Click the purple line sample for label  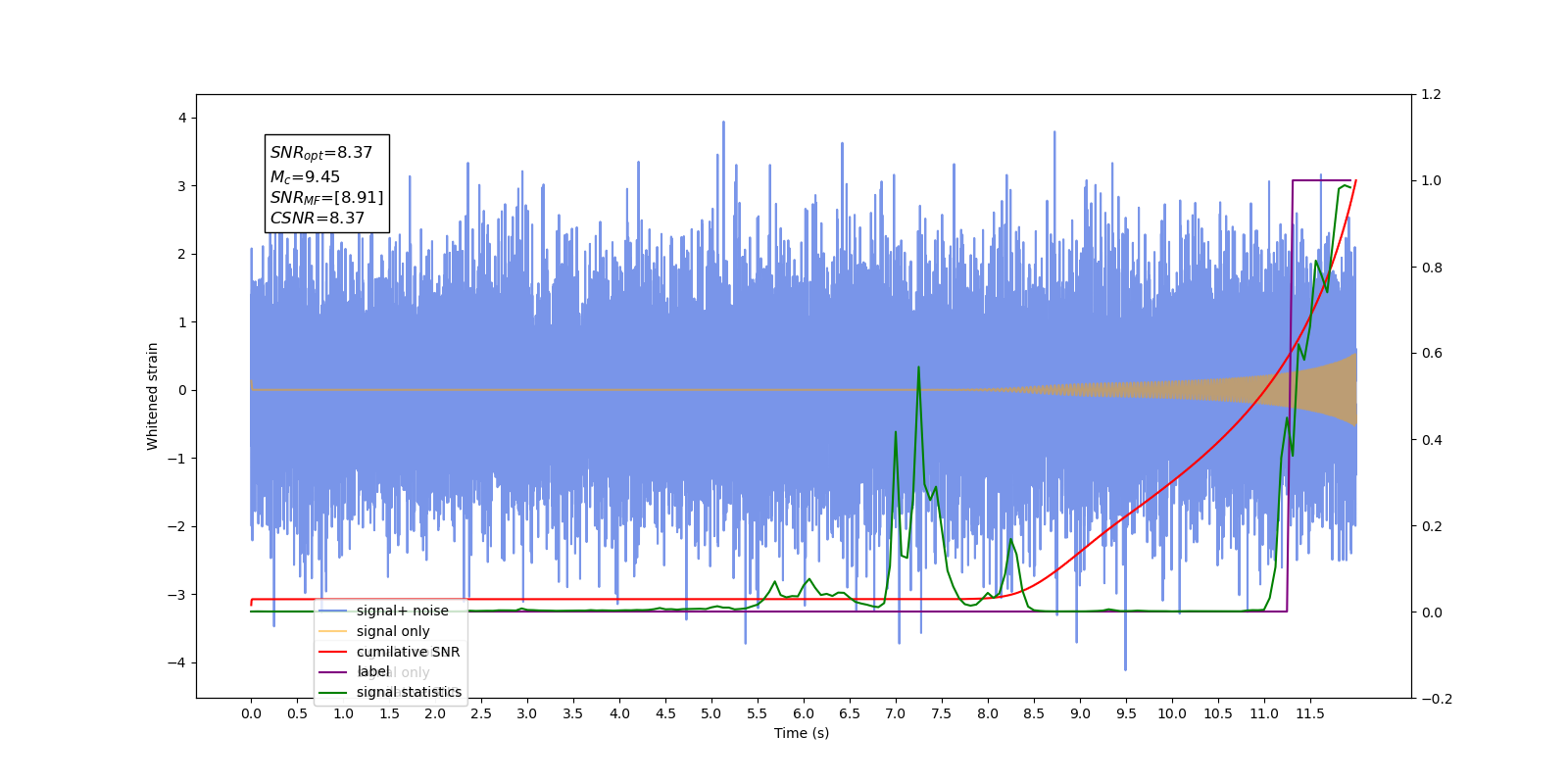[333, 672]
